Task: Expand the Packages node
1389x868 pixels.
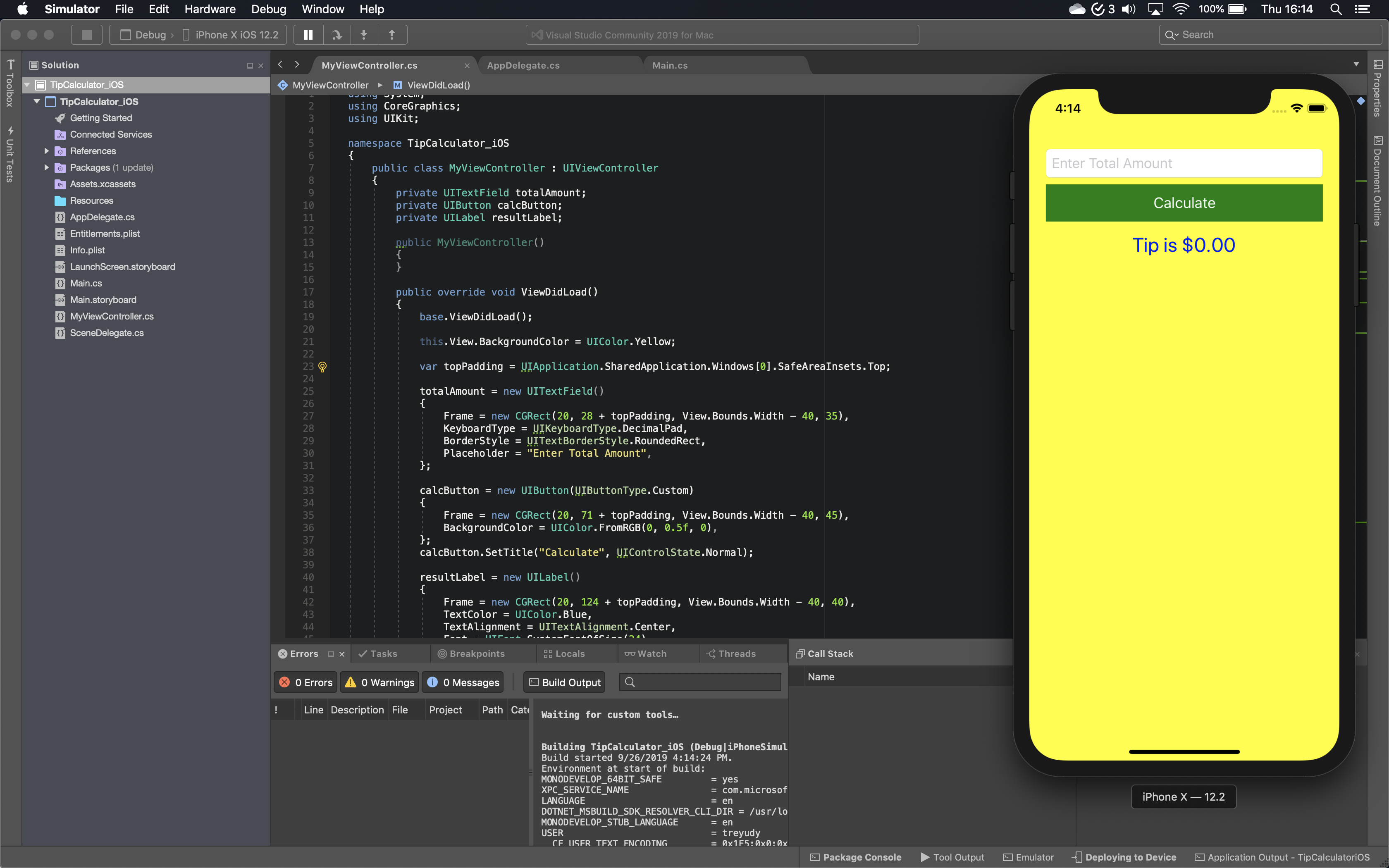Action: click(46, 167)
